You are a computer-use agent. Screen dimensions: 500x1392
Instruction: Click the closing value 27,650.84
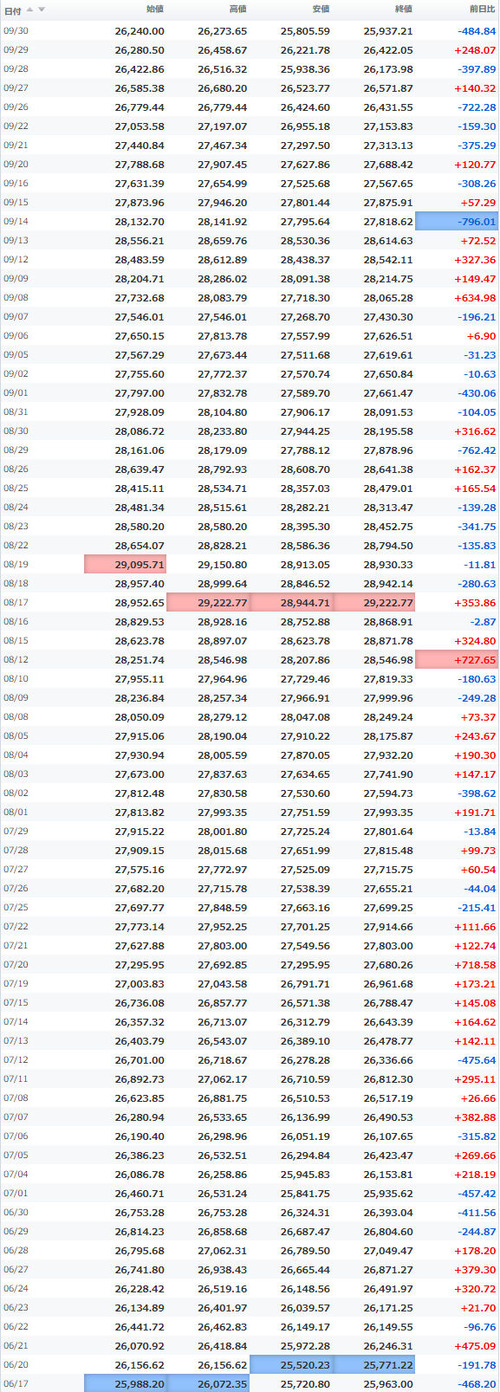click(388, 373)
